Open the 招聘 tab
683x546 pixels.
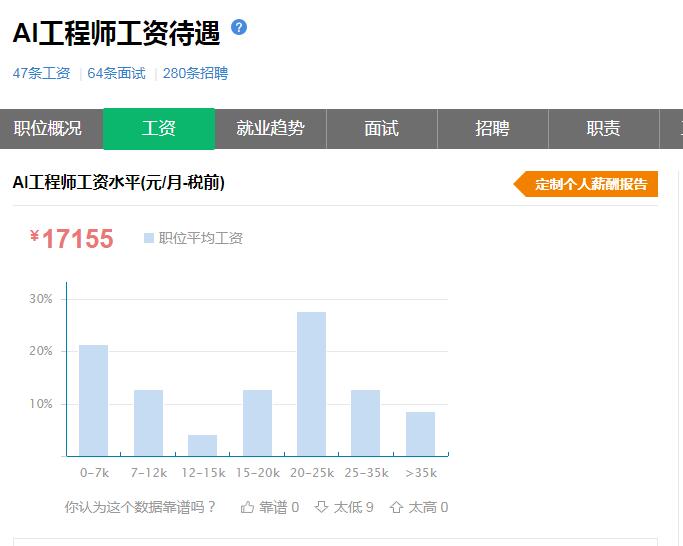point(493,129)
